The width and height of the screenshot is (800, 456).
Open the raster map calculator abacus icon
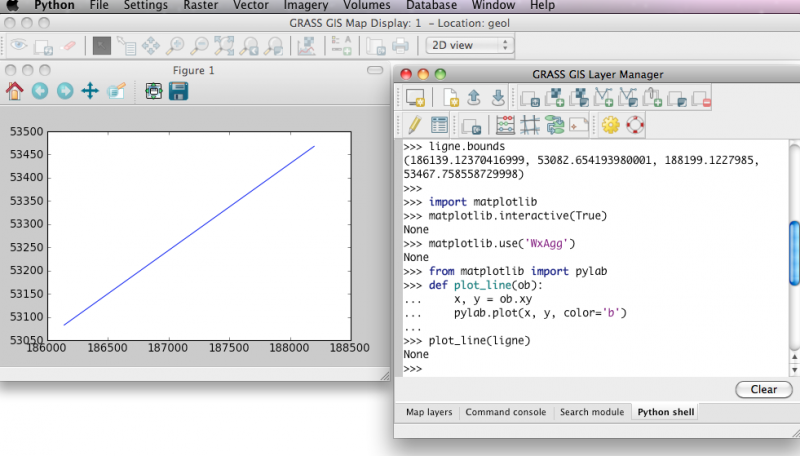pos(505,125)
